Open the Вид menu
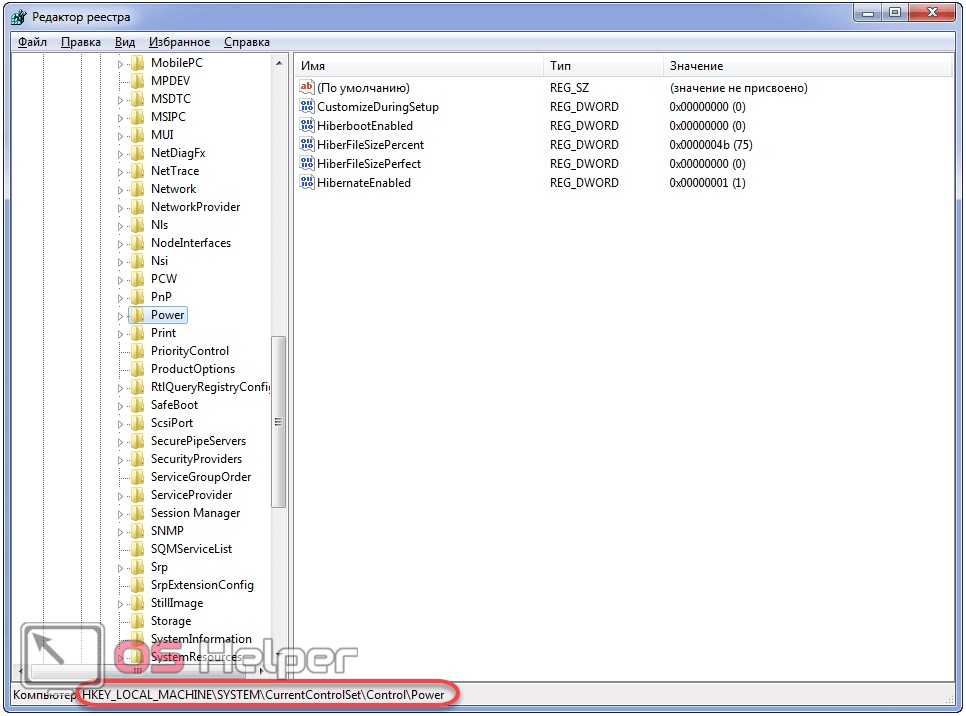This screenshot has width=966, height=716. tap(124, 42)
